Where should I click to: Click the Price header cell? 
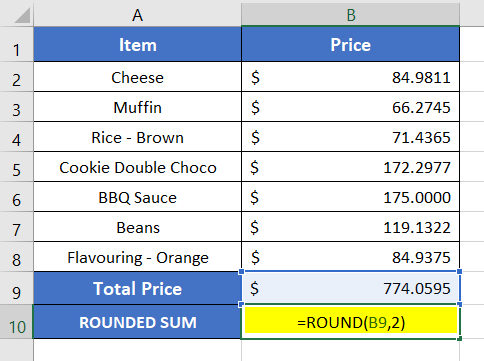(350, 44)
